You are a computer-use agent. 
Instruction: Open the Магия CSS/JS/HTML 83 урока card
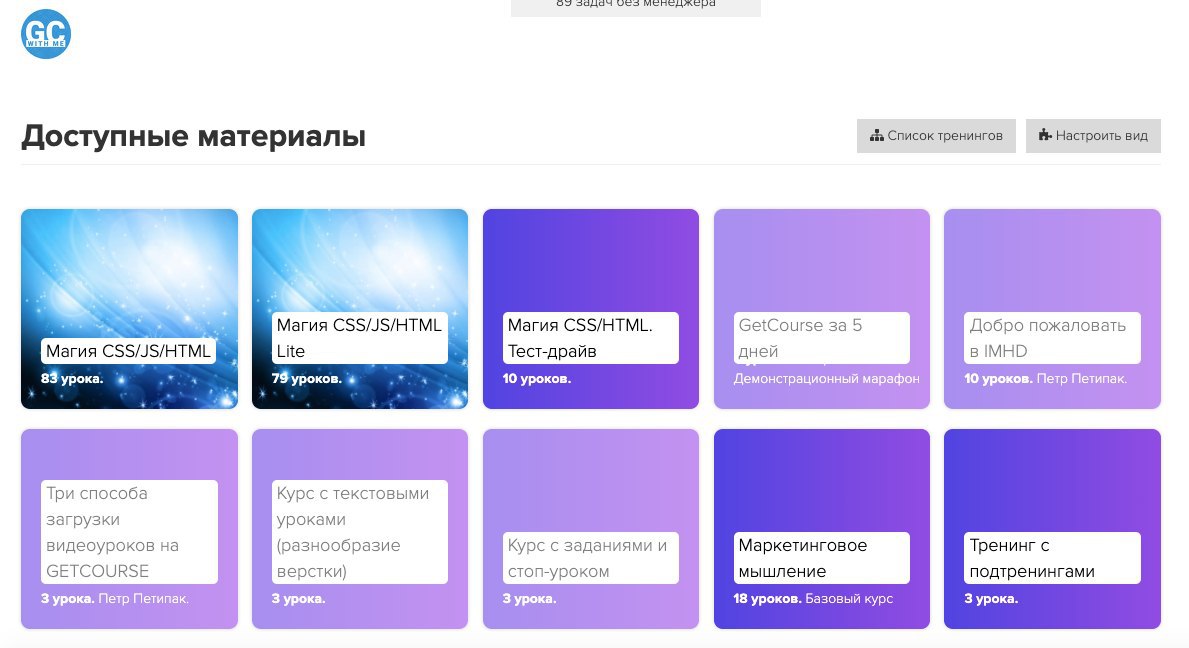[130, 309]
